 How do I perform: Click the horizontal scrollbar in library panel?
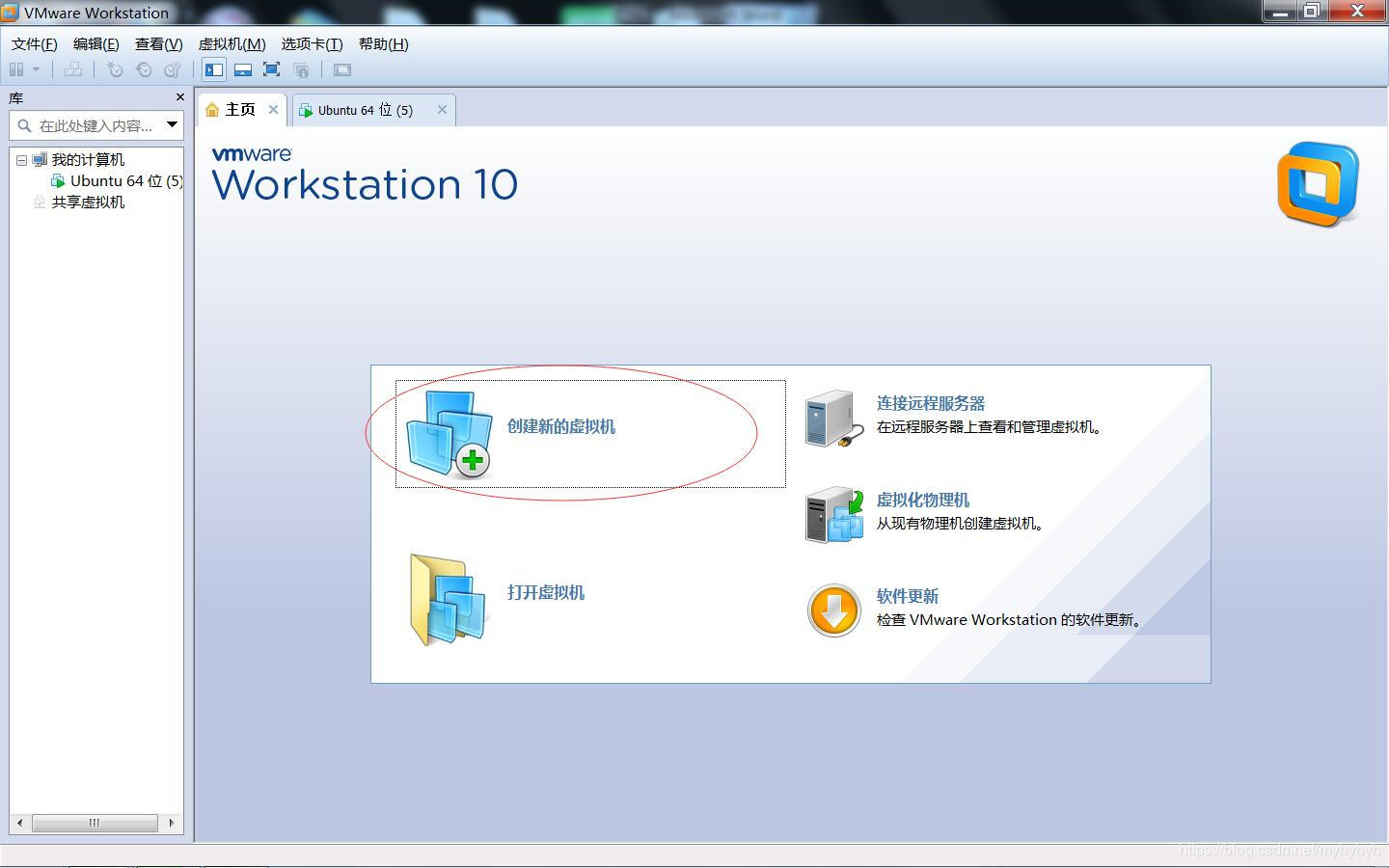(x=94, y=823)
